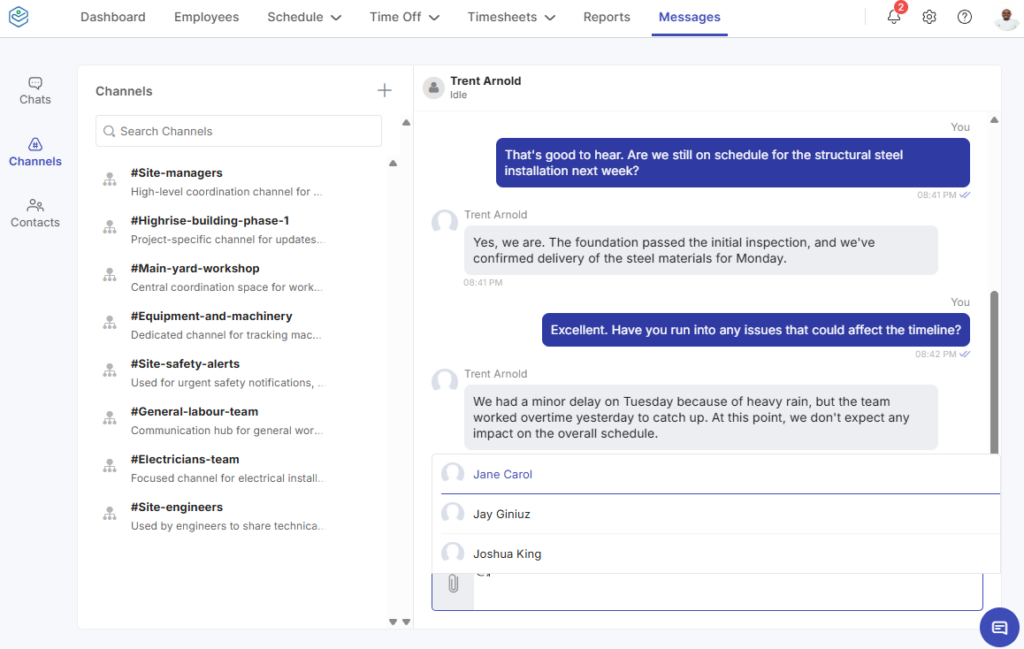Screen dimensions: 1024x649
Task: Click the #Site-safety-alerts channel icon
Action: coord(110,370)
